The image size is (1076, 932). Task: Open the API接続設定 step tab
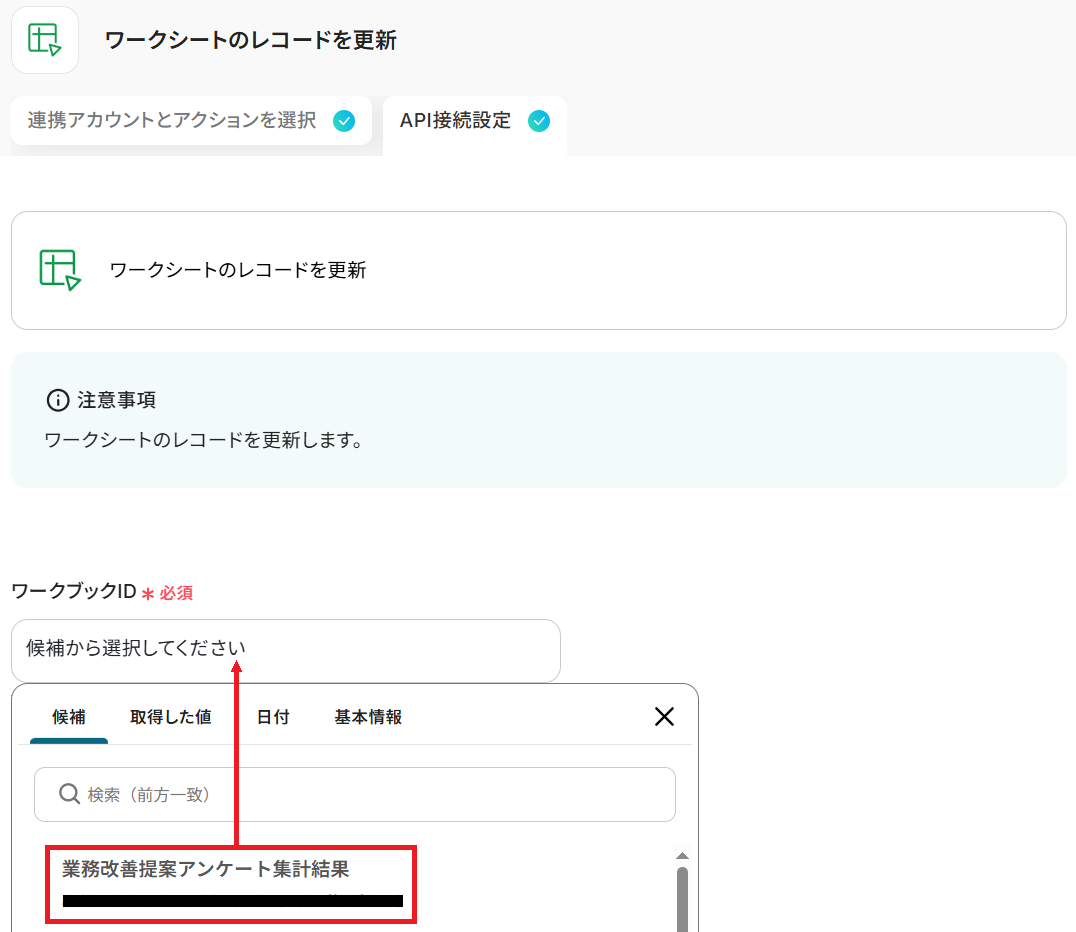pos(475,124)
